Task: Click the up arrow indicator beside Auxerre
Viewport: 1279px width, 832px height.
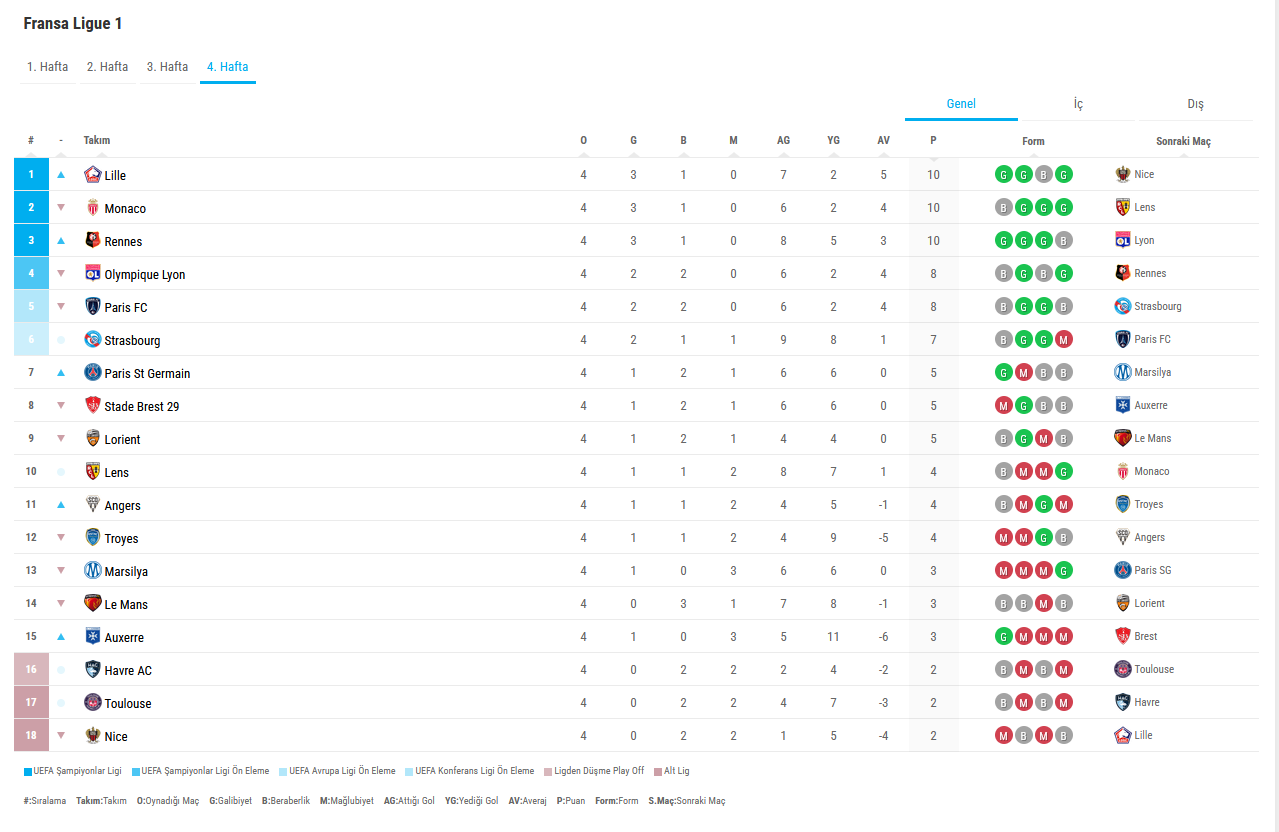Action: [x=61, y=637]
